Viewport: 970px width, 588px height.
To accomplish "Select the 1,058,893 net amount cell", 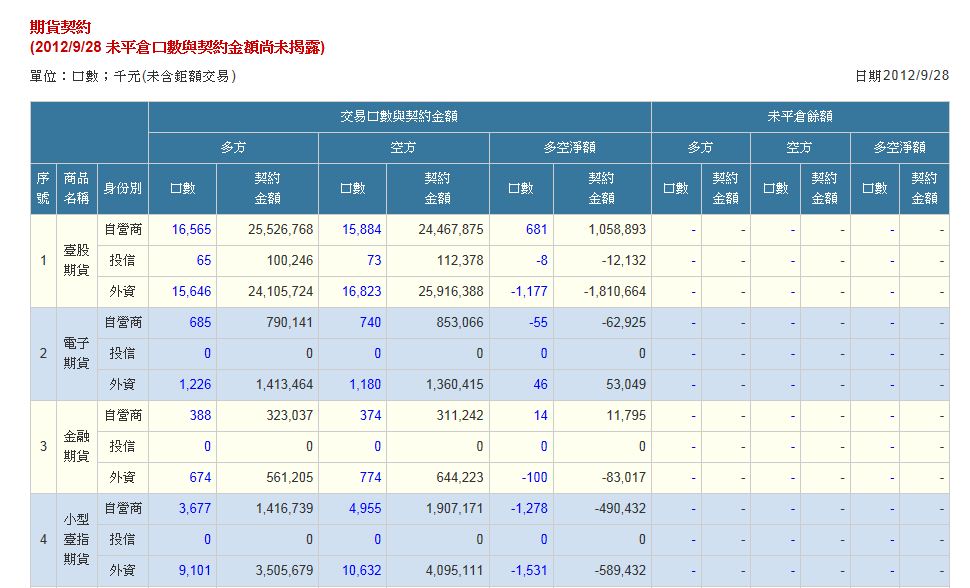I will point(603,230).
